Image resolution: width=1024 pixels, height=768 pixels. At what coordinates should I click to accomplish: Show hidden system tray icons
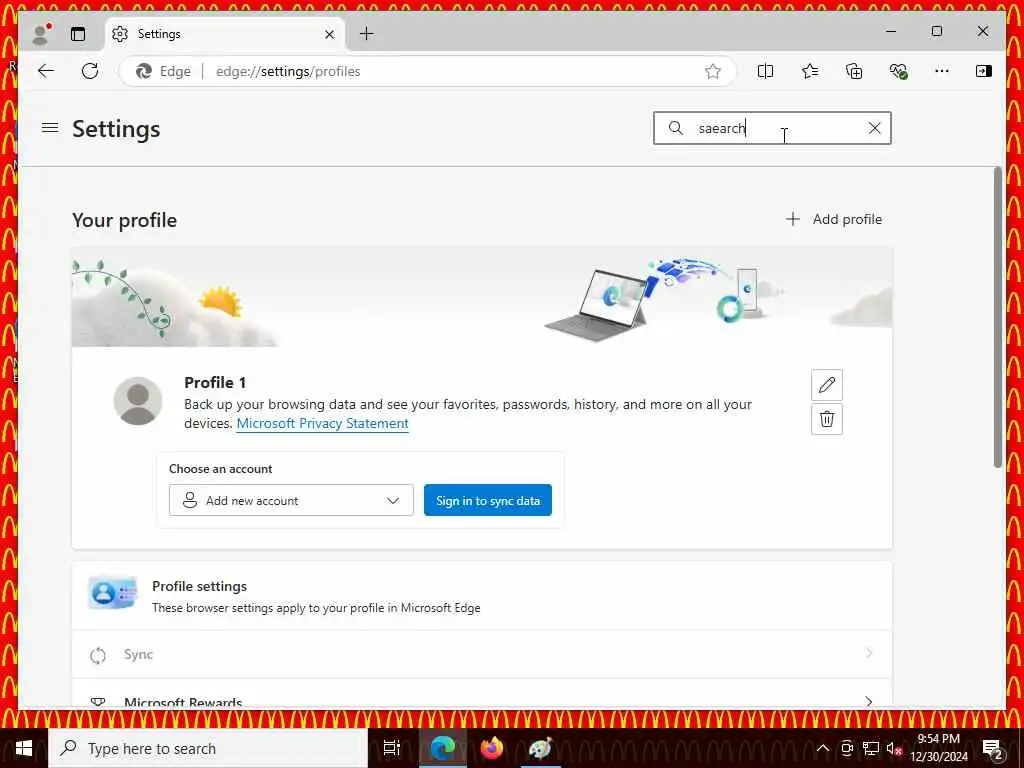(823, 748)
